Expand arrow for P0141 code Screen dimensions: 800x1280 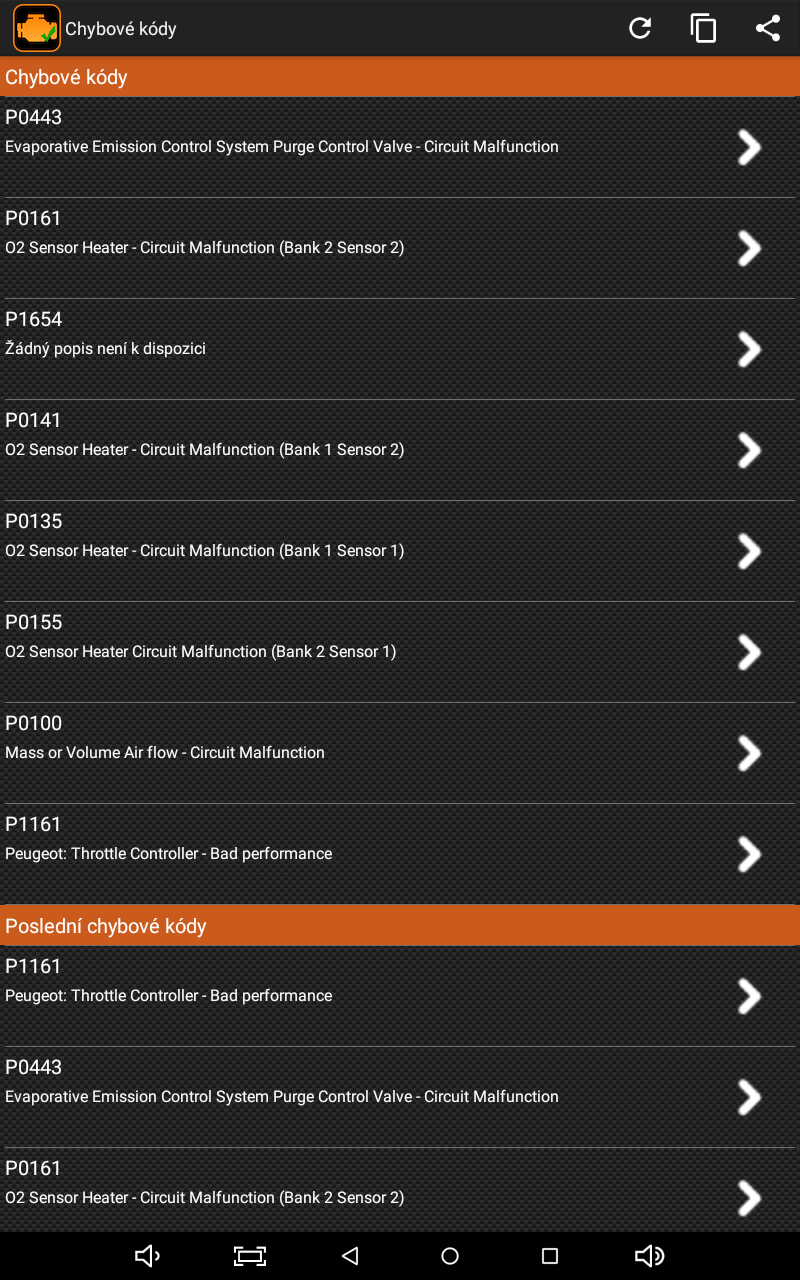pos(749,450)
